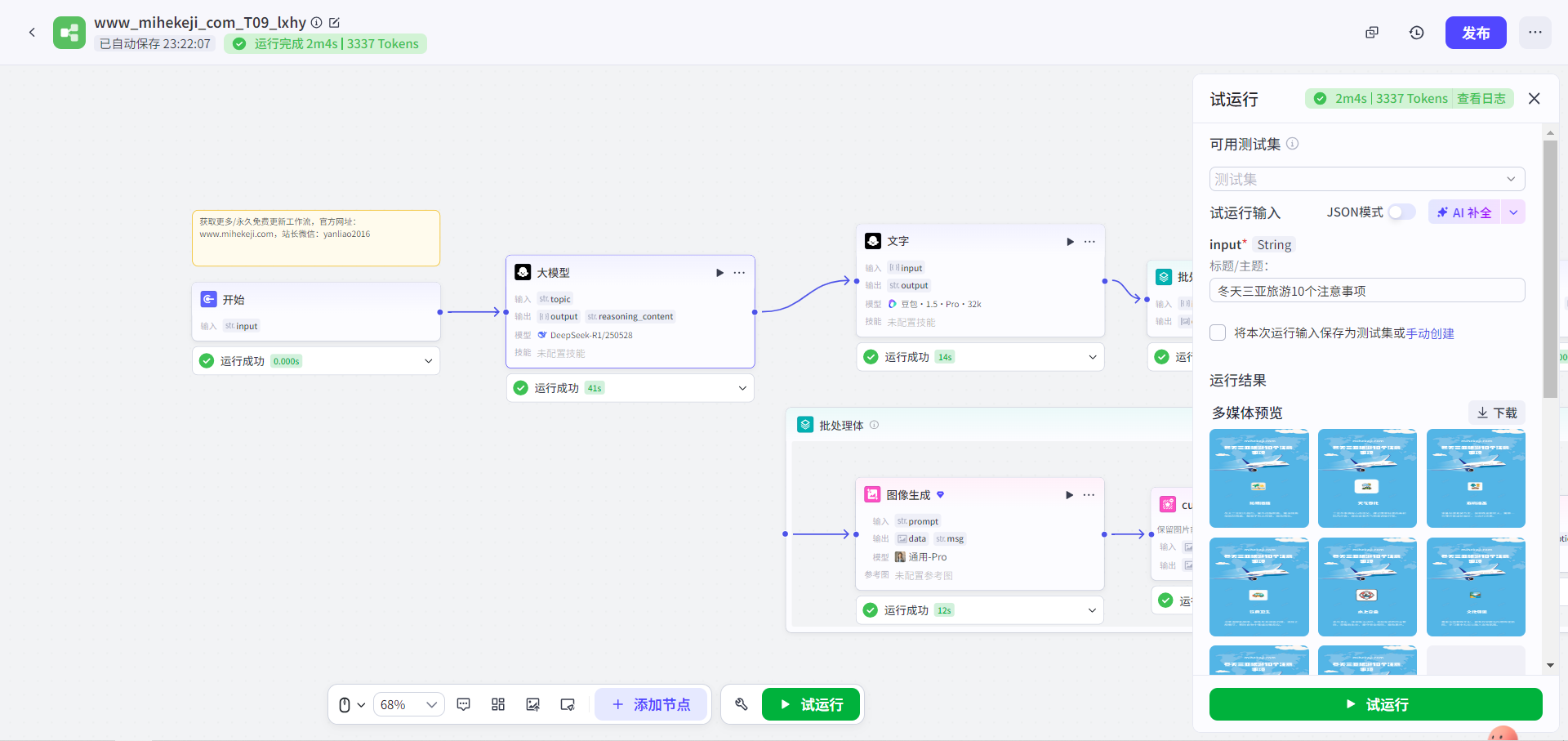Run the 大模型 node play icon

pos(719,273)
